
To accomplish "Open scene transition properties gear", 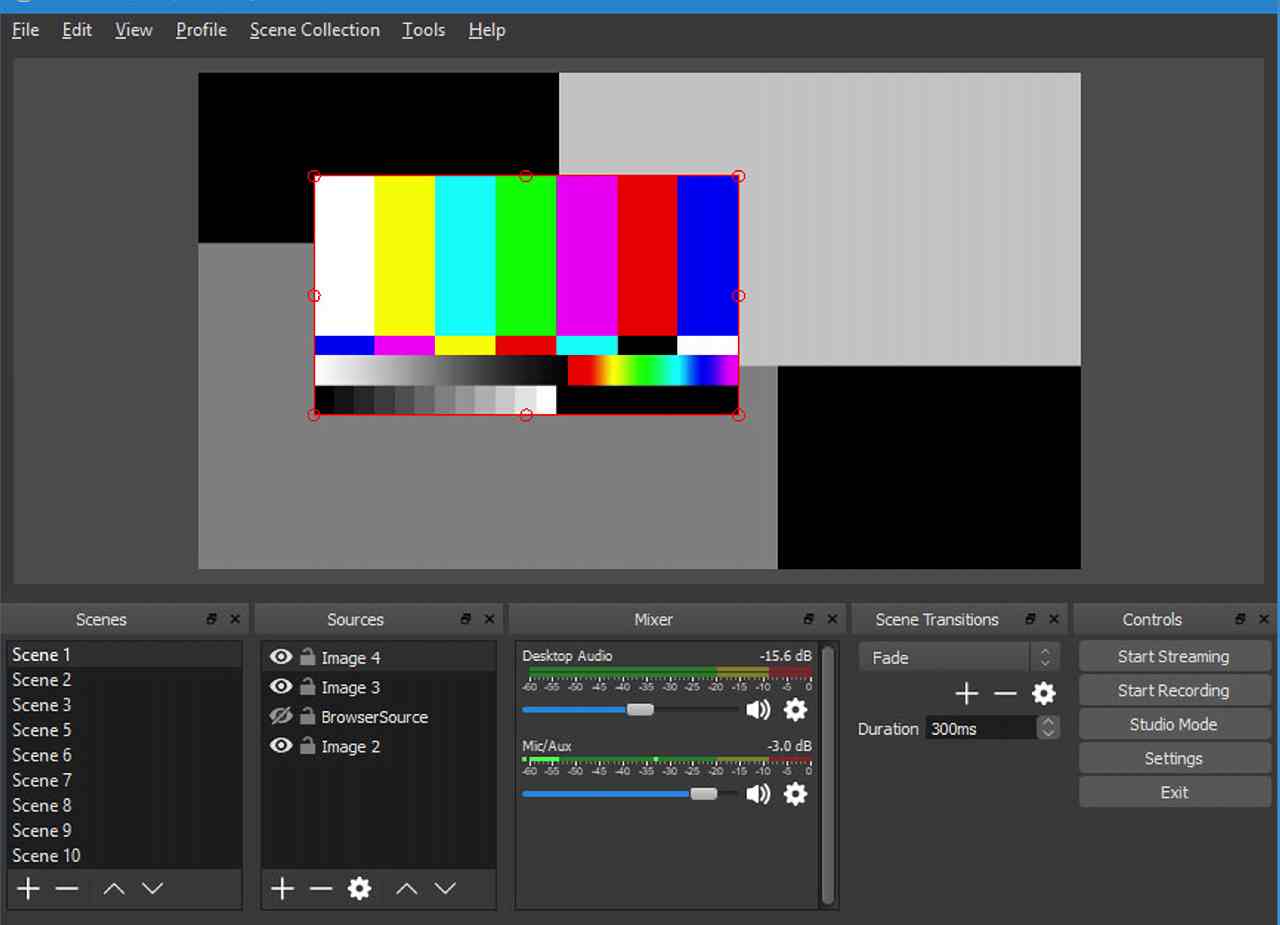I will tap(1043, 694).
